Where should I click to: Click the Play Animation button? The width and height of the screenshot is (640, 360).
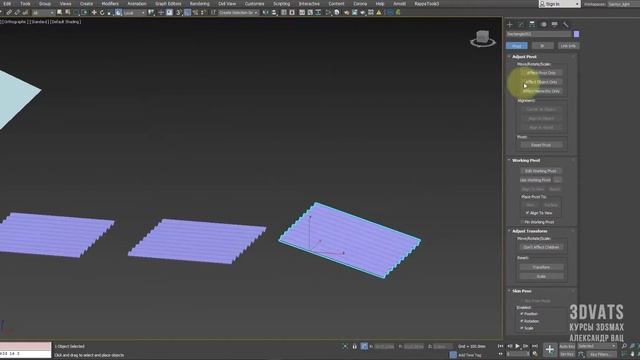[x=518, y=346]
